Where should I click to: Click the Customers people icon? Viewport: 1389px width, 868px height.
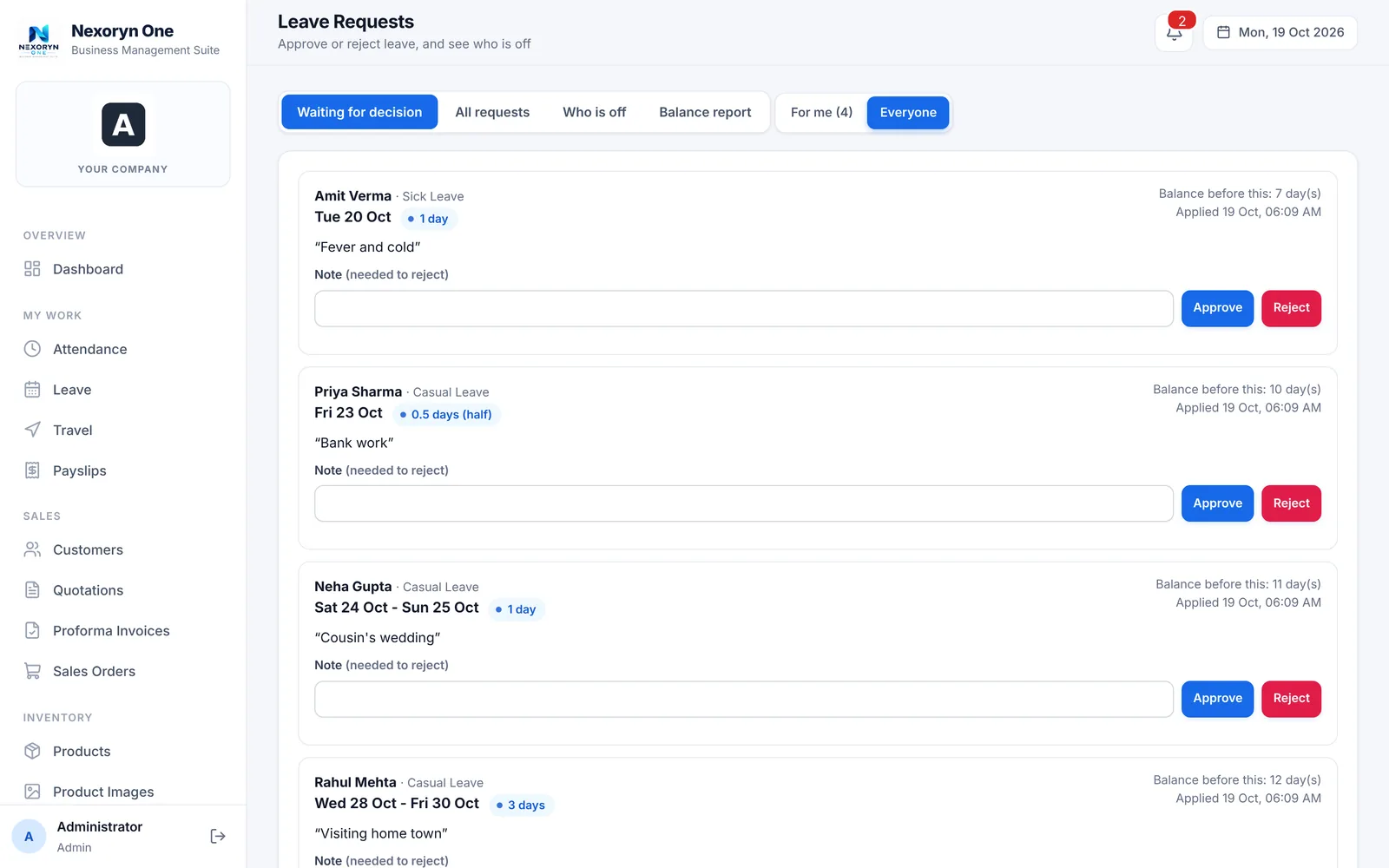[x=32, y=549]
